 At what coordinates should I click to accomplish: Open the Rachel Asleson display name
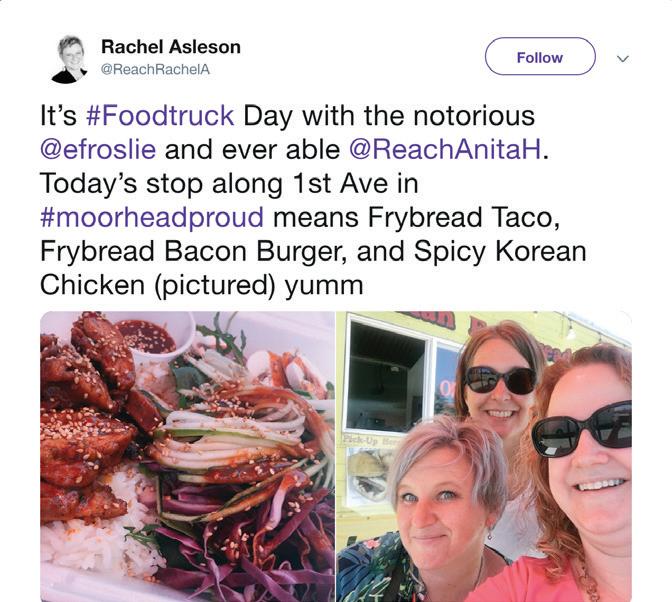coord(171,47)
